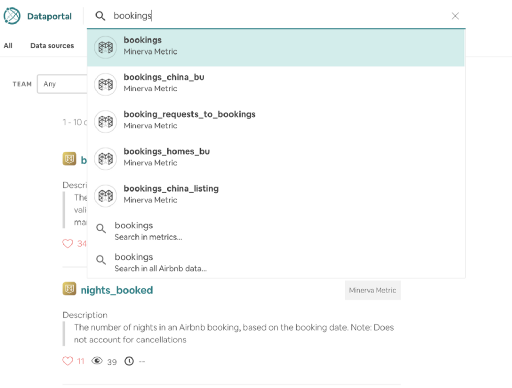Open the Team filter dropdown showing "Any"
Image resolution: width=512 pixels, height=388 pixels.
[62, 84]
